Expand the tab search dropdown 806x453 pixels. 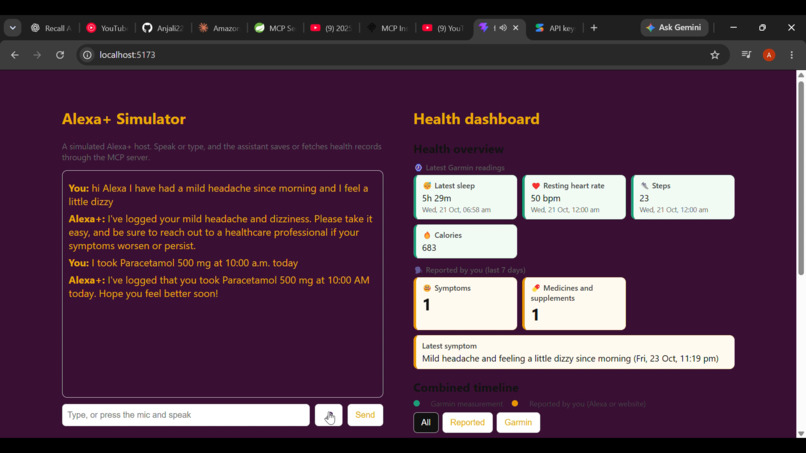click(x=12, y=28)
